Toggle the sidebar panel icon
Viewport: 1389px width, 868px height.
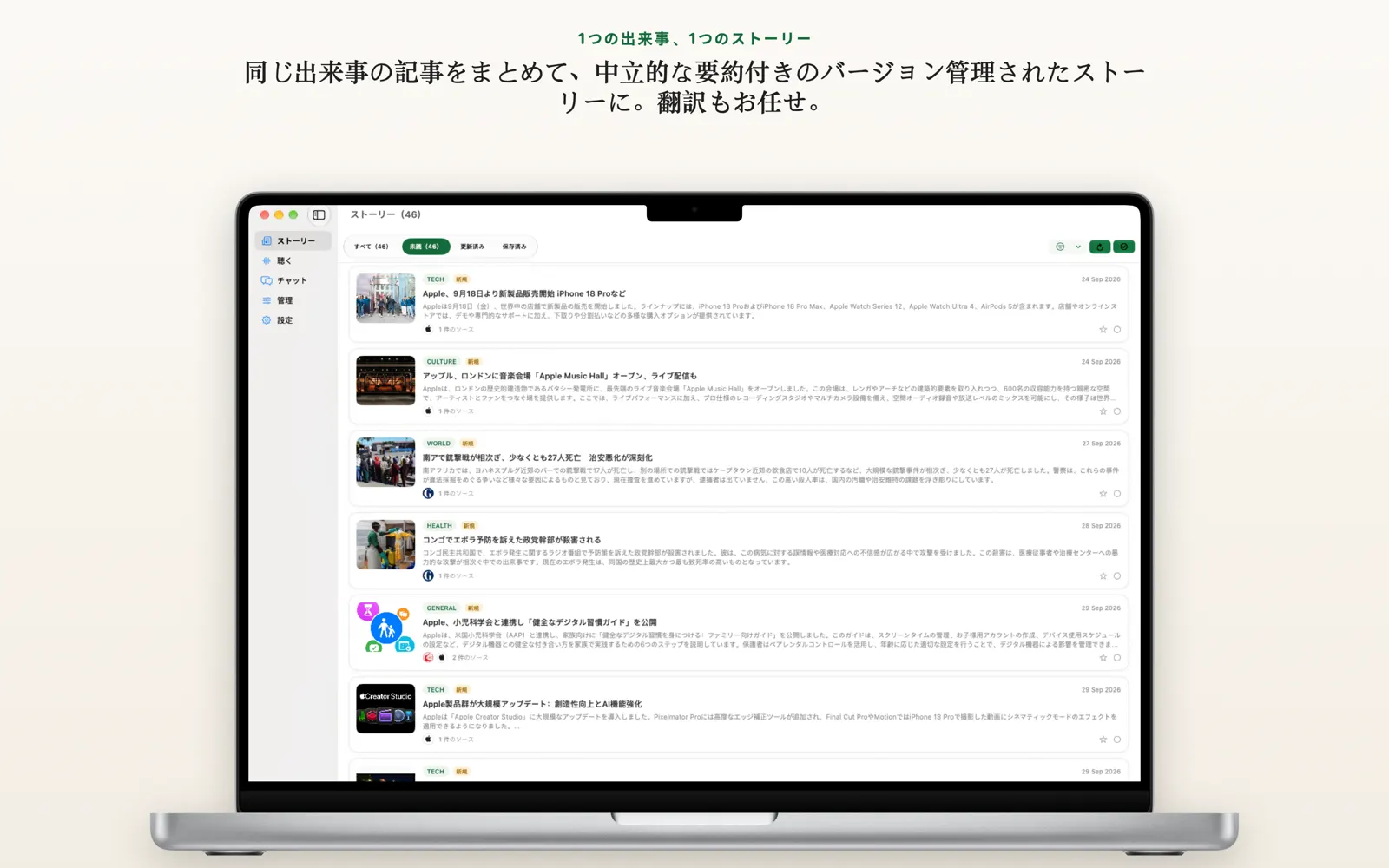tap(319, 214)
